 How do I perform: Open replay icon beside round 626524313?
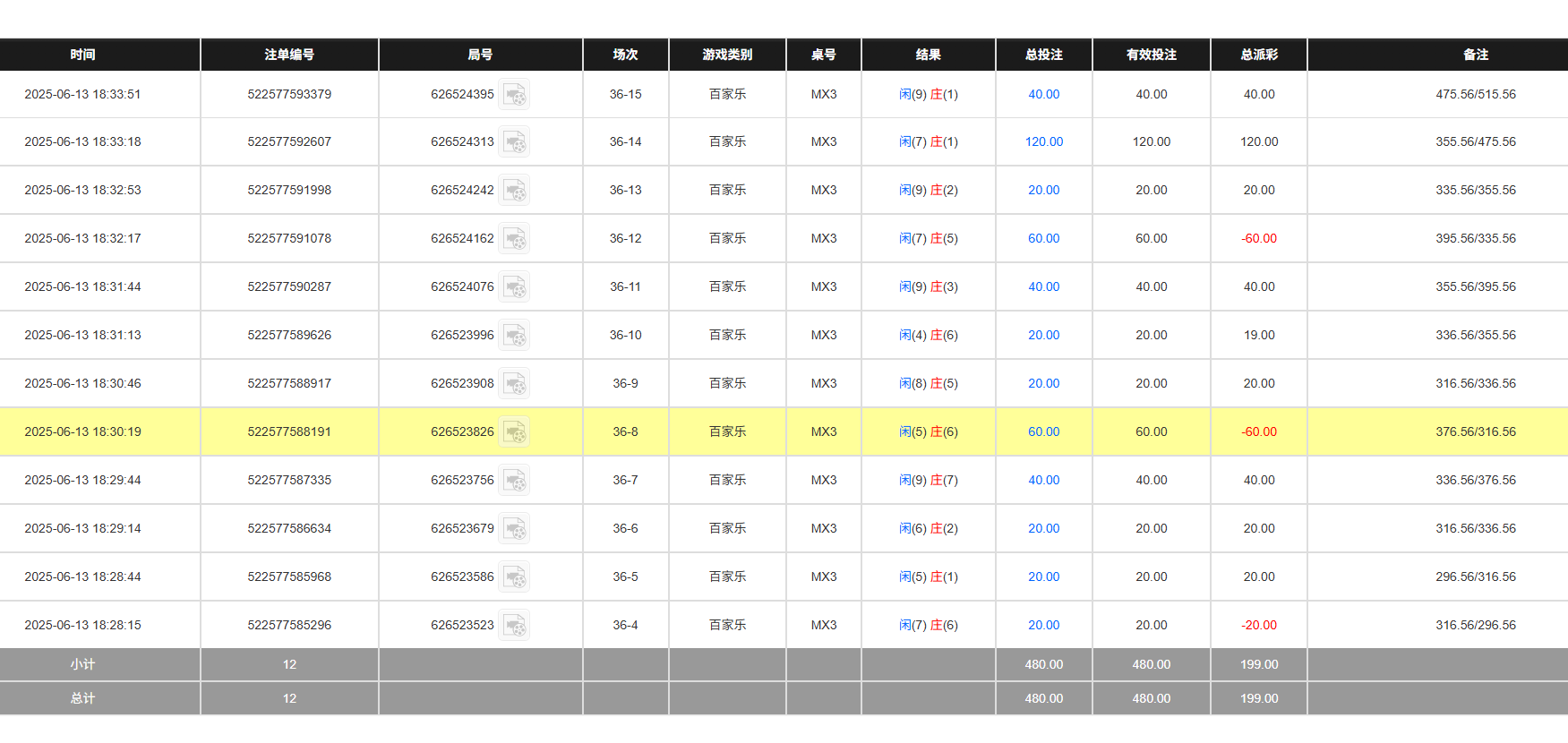[x=514, y=142]
